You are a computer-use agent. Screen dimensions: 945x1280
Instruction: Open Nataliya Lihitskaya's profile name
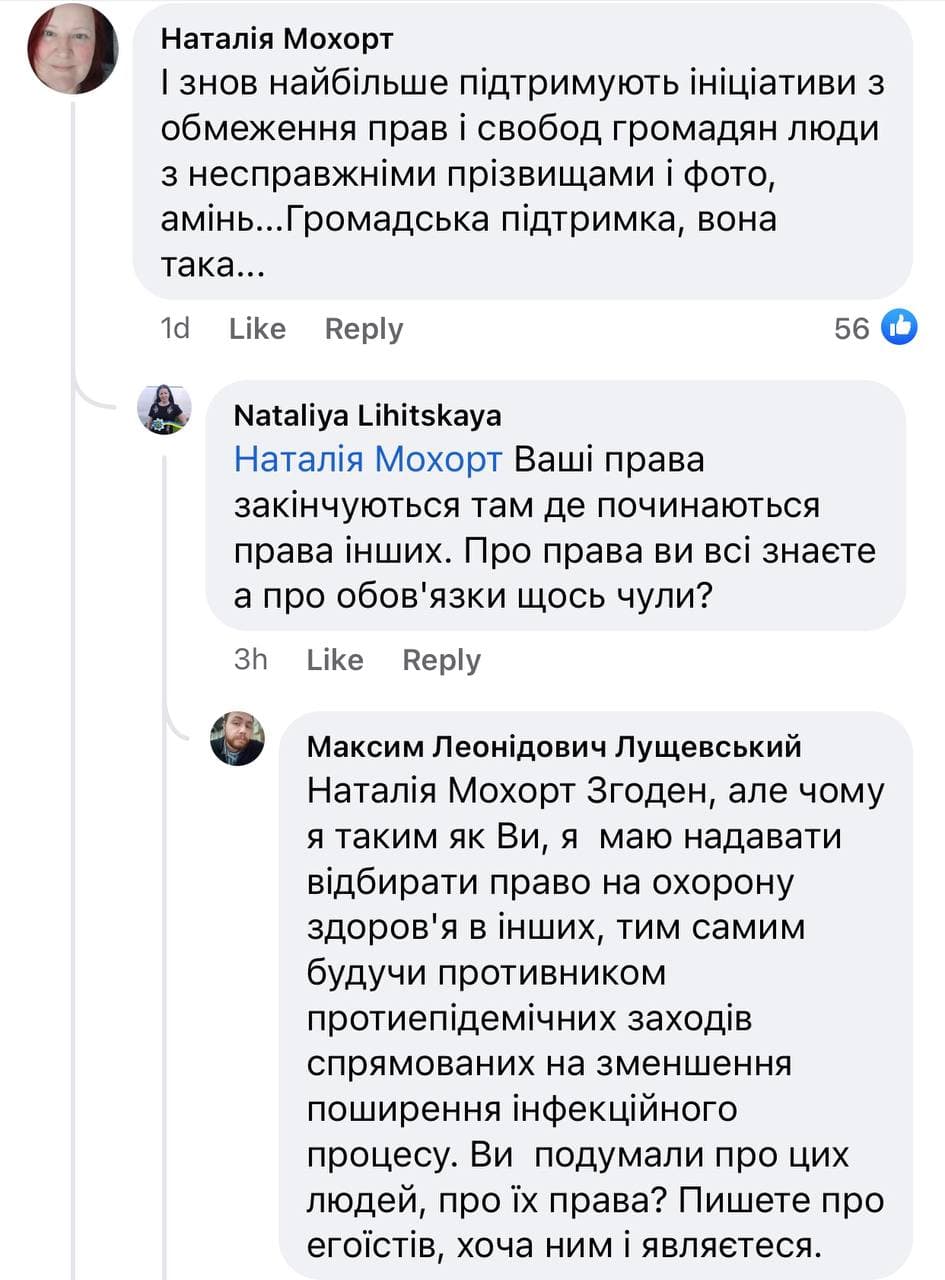pyautogui.click(x=367, y=415)
